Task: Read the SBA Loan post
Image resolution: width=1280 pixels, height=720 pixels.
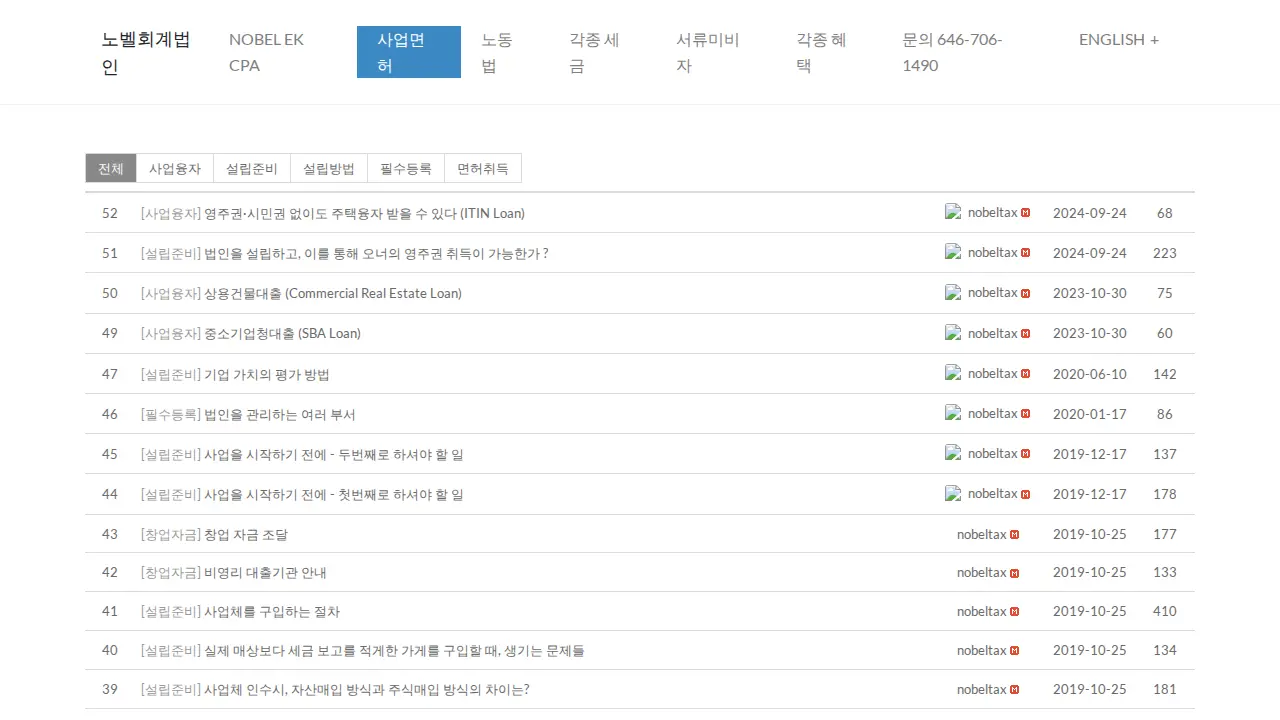Action: click(282, 333)
